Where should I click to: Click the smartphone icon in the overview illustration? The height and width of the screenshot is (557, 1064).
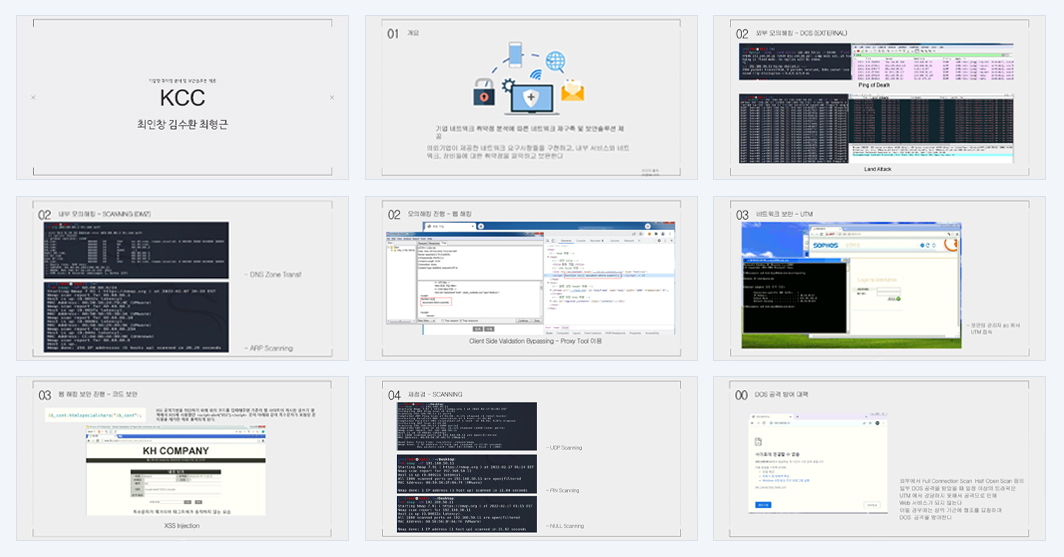coord(516,54)
